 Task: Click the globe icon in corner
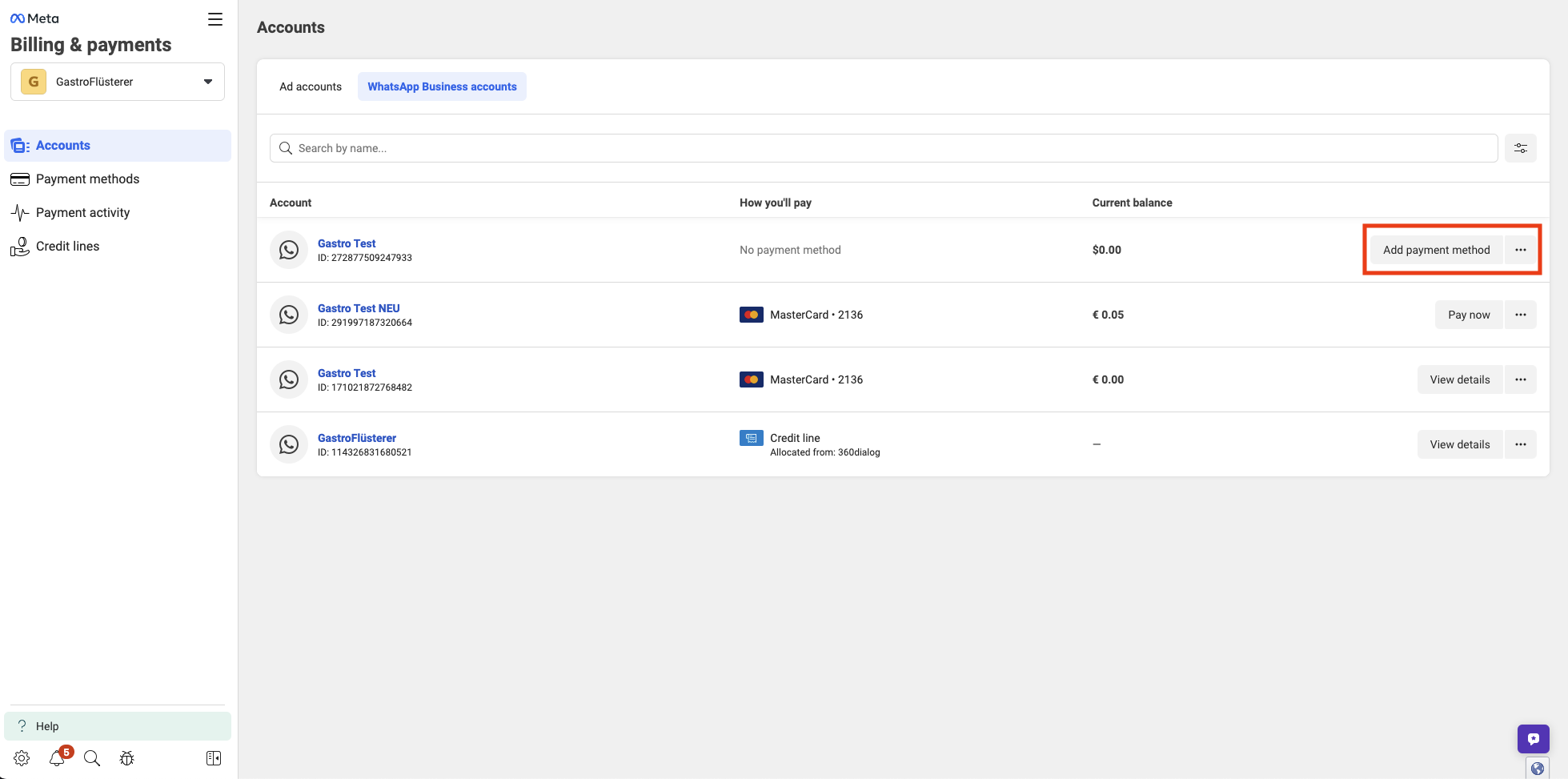pos(1537,769)
